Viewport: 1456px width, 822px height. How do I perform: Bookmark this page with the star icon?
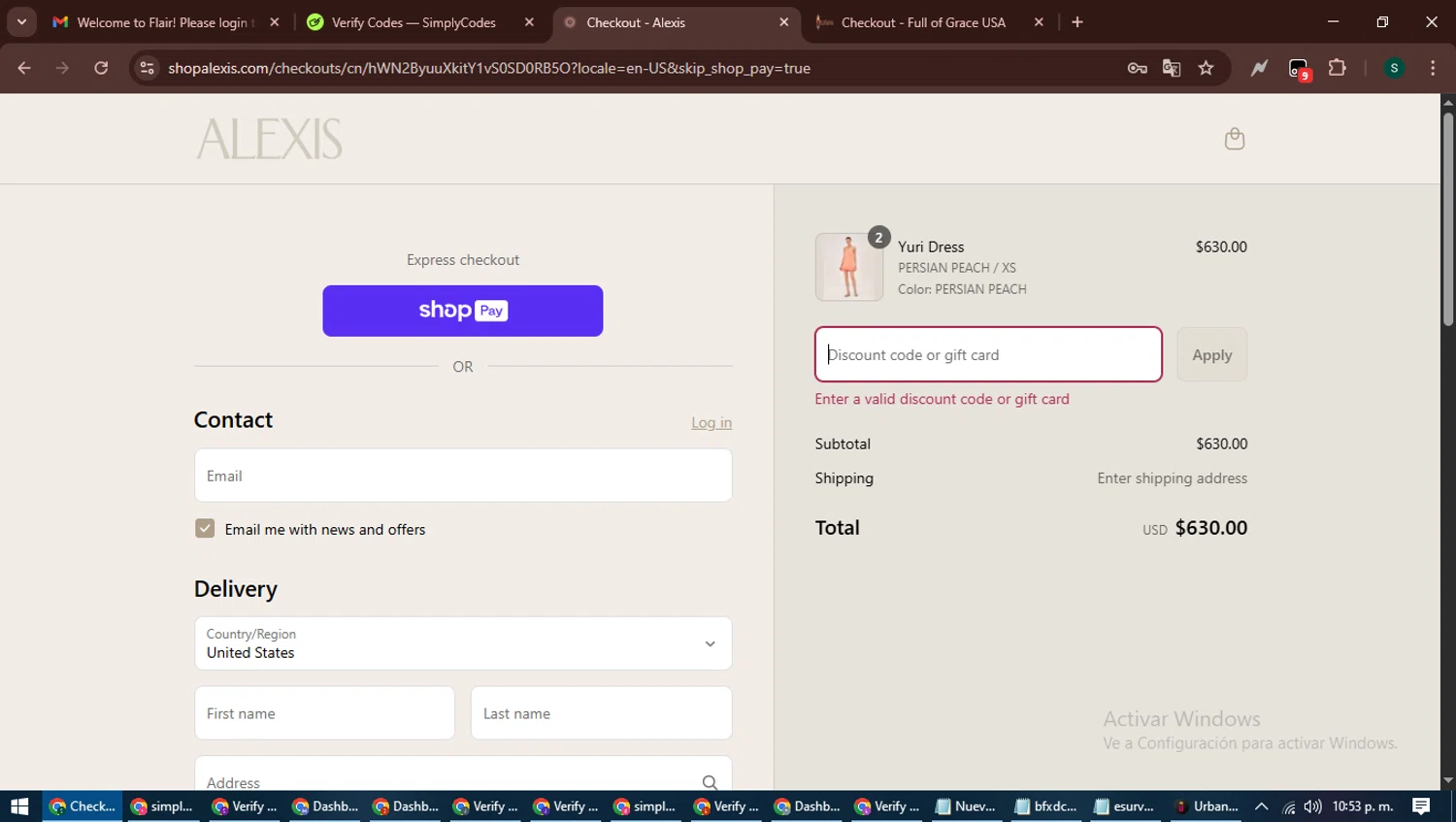pyautogui.click(x=1206, y=68)
